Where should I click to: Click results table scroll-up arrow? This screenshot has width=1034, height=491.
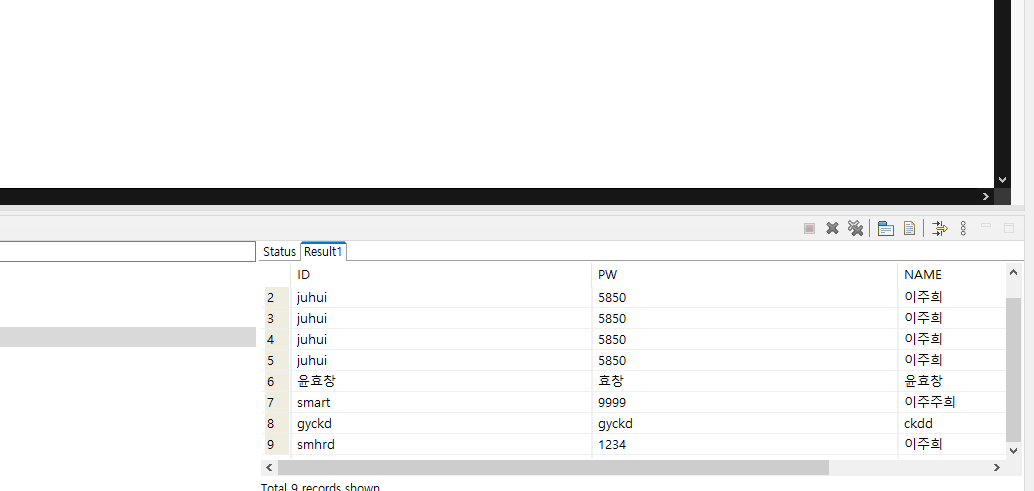pyautogui.click(x=1014, y=272)
